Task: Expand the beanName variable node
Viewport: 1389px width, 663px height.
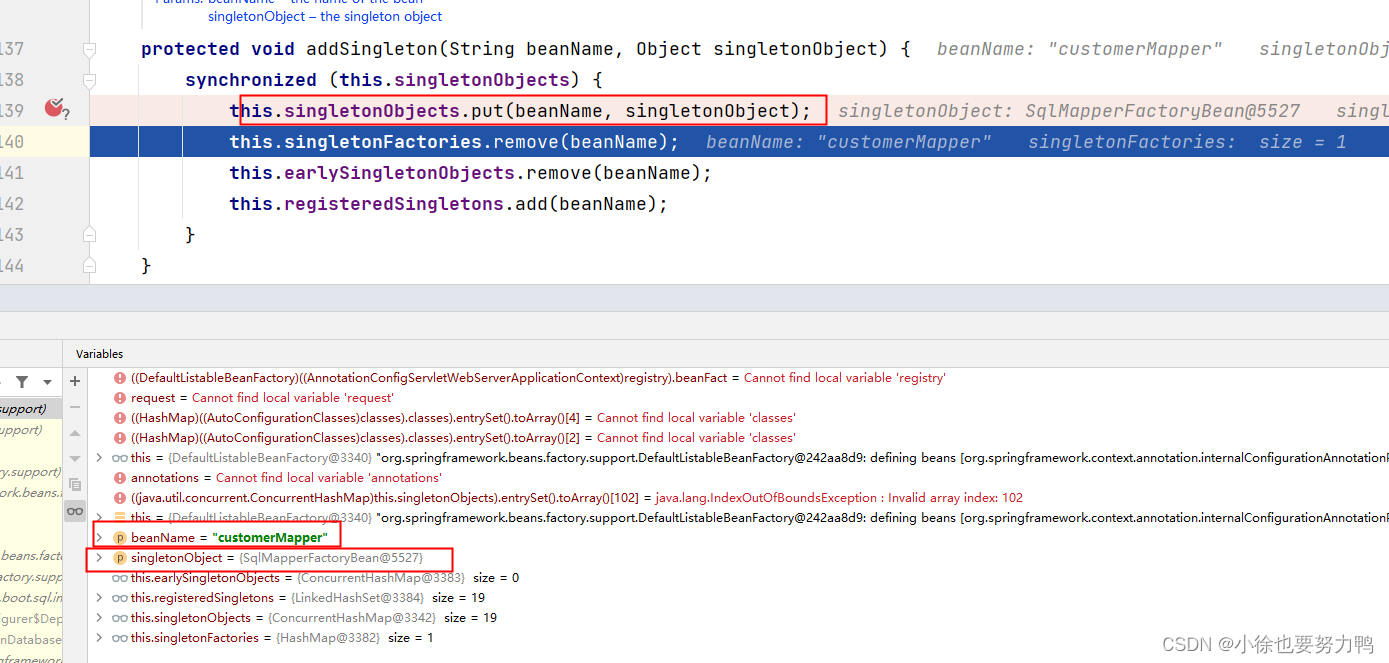Action: [x=99, y=538]
